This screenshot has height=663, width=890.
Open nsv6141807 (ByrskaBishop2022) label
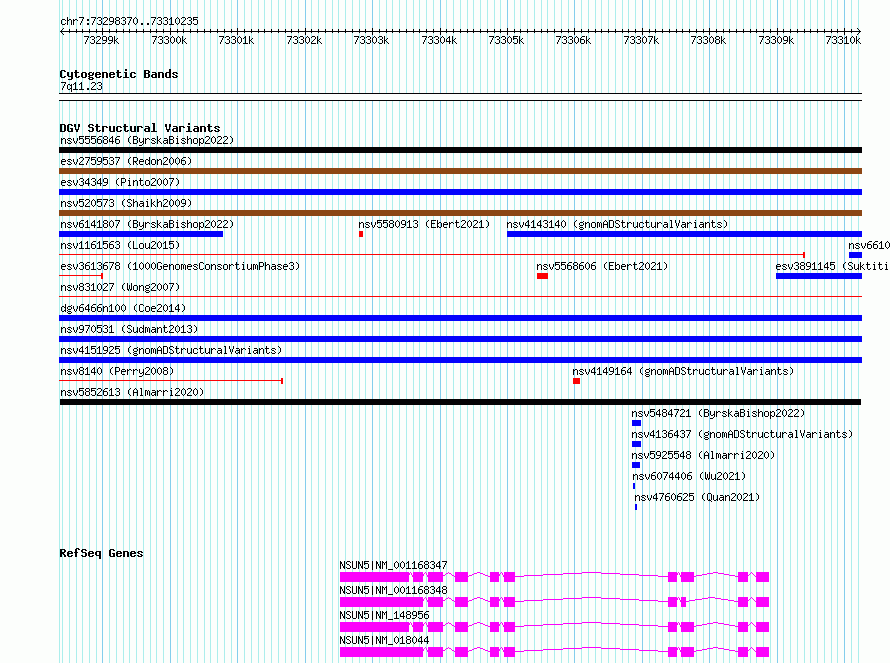147,224
